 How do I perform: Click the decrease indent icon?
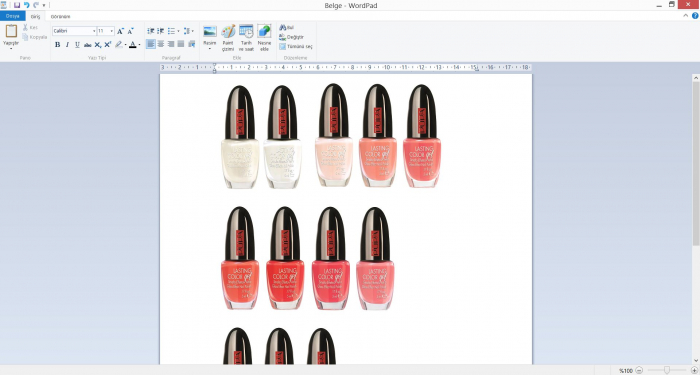(151, 31)
